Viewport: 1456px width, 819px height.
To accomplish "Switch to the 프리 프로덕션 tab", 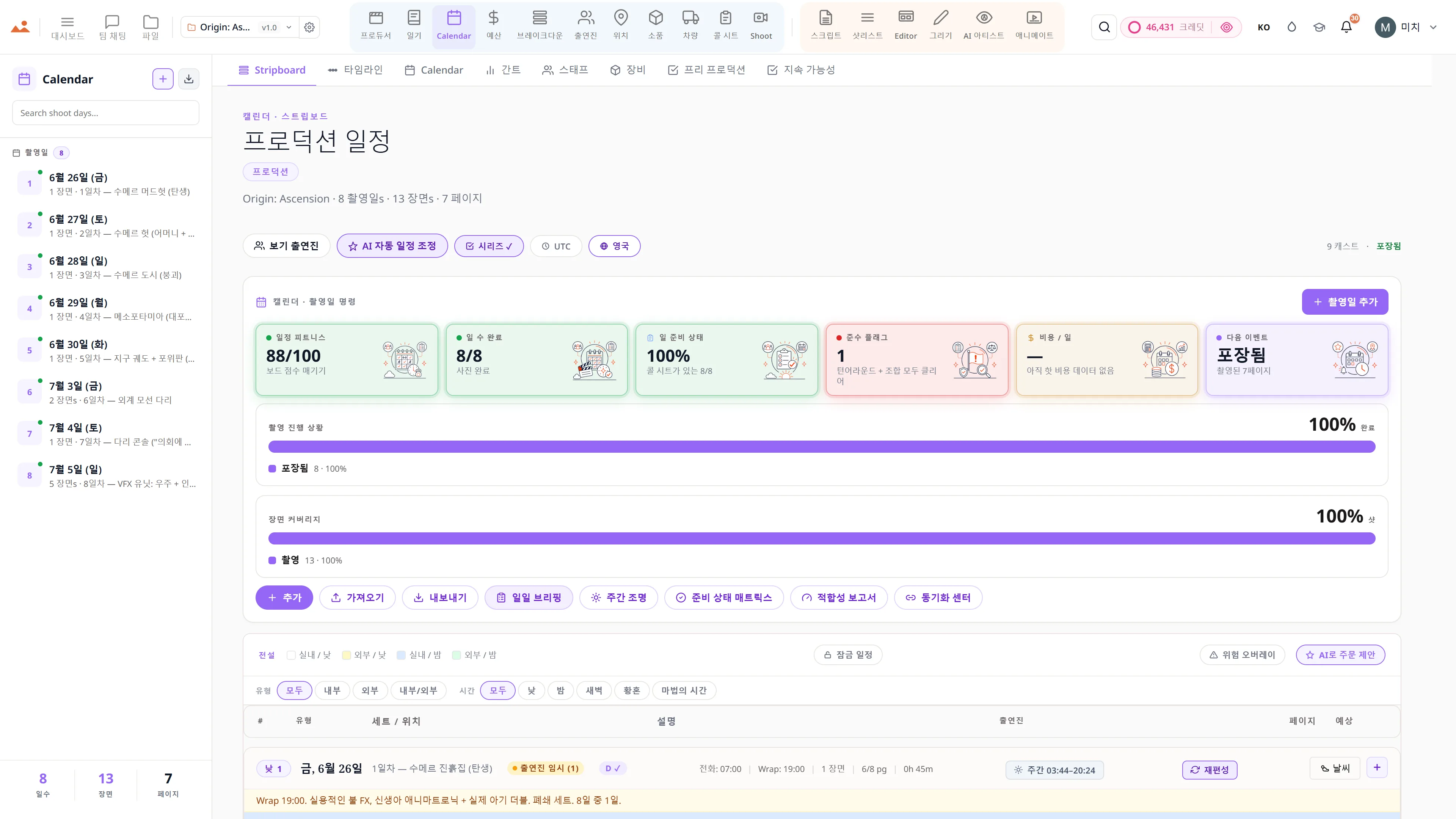I will coord(706,70).
